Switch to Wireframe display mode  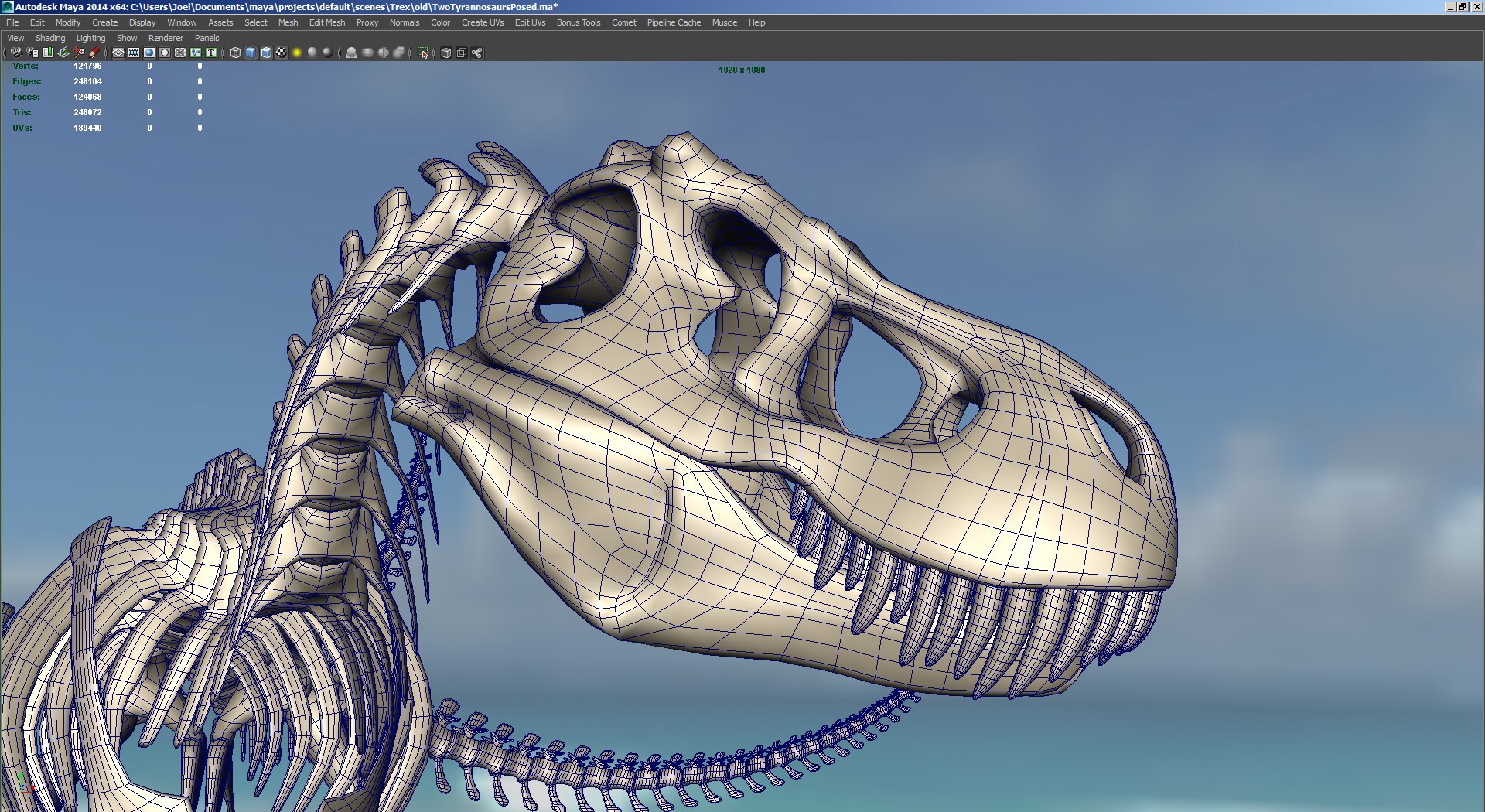pos(235,53)
